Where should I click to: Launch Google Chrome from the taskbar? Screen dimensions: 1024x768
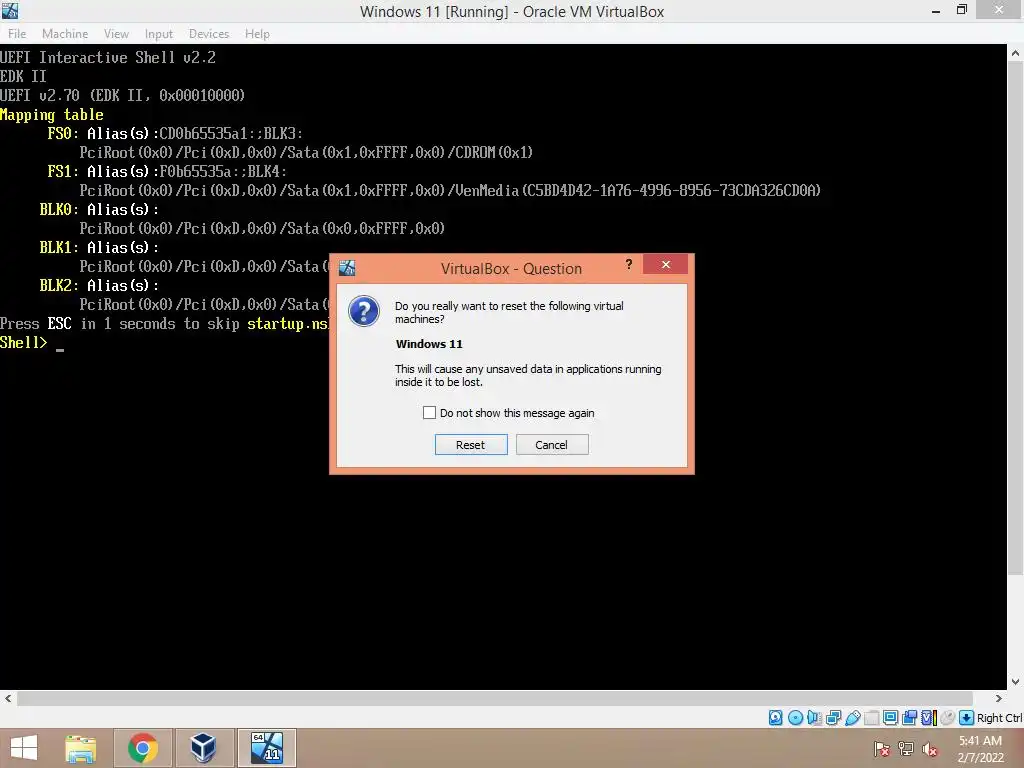pos(143,748)
